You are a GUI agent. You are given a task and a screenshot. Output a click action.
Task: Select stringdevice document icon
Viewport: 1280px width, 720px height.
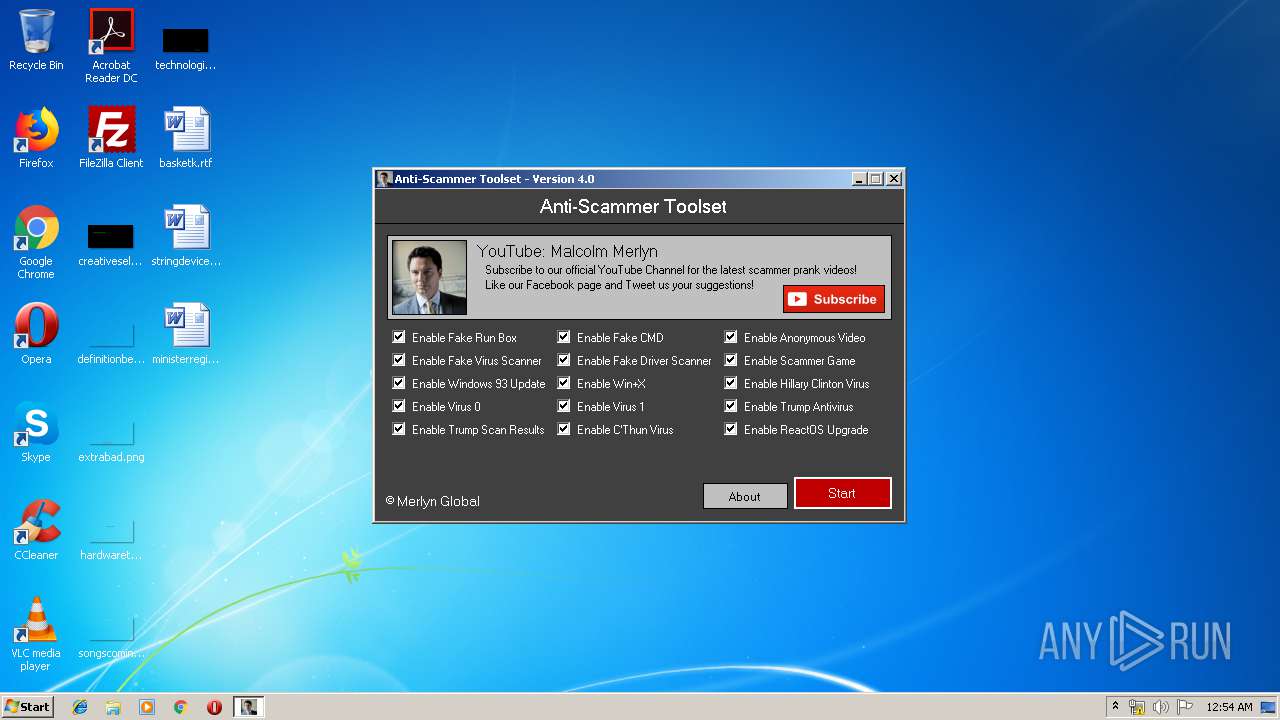[x=186, y=236]
